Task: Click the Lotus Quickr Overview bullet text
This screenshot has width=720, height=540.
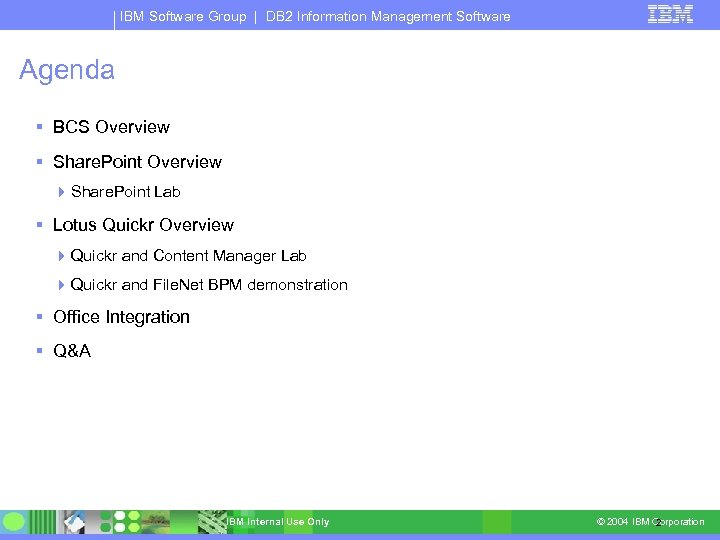Action: (x=143, y=225)
